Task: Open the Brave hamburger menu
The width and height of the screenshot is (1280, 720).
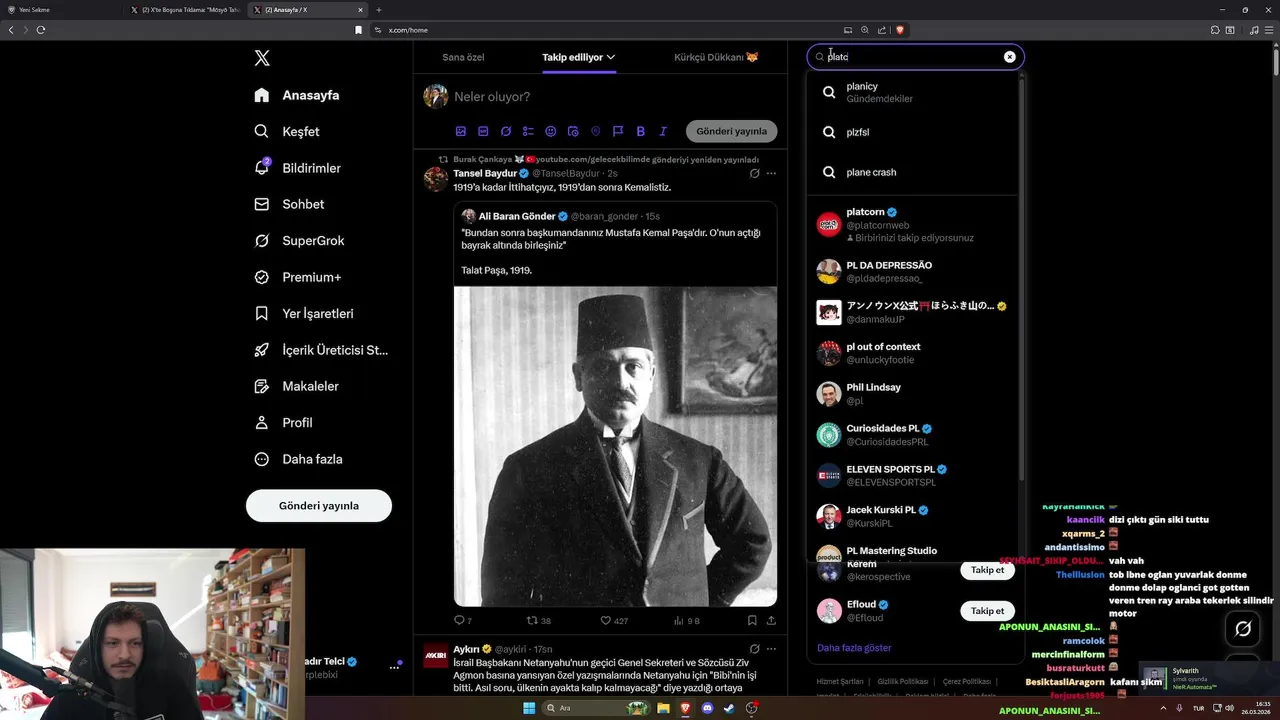Action: tap(1267, 30)
